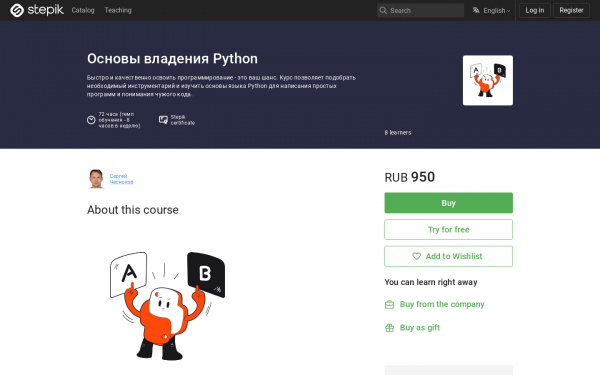Click the Try for free button
The image size is (600, 375).
(448, 230)
